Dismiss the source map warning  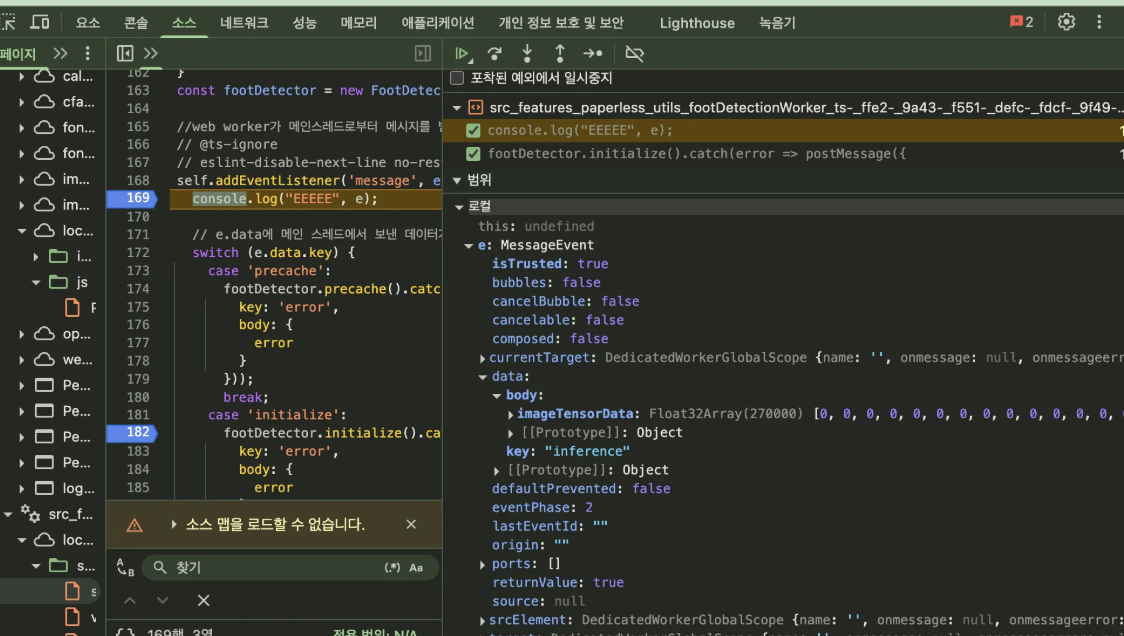[x=411, y=524]
